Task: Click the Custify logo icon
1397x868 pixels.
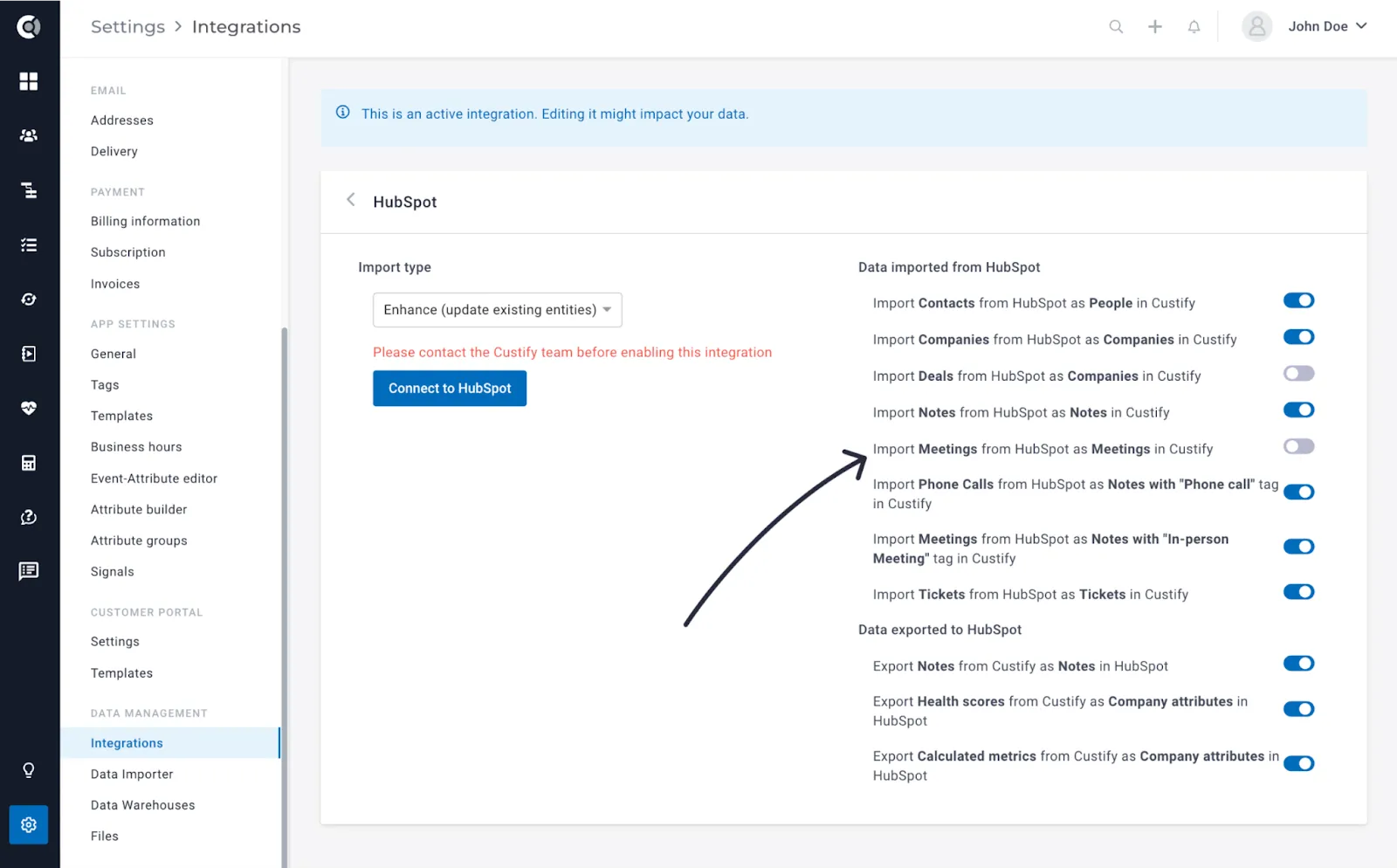Action: (29, 27)
